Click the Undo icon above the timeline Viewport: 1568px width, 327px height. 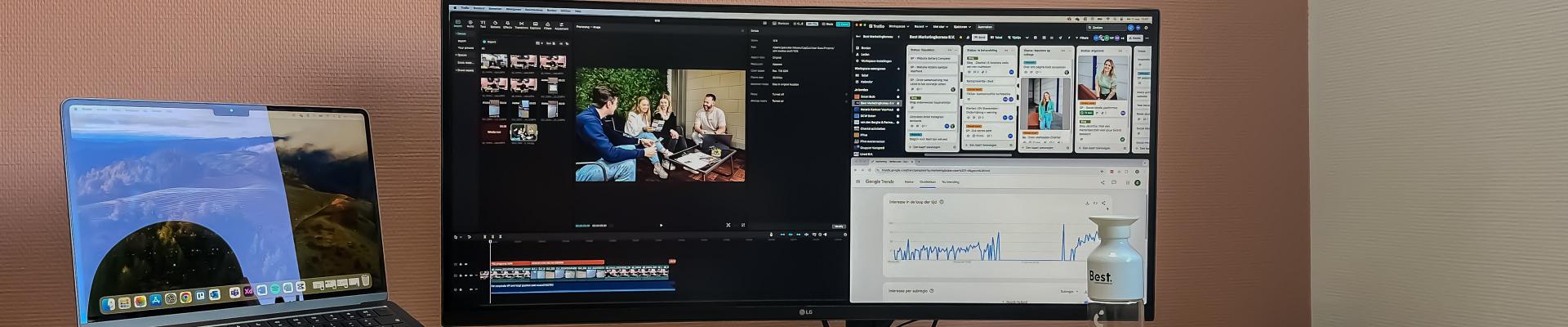pyautogui.click(x=470, y=237)
